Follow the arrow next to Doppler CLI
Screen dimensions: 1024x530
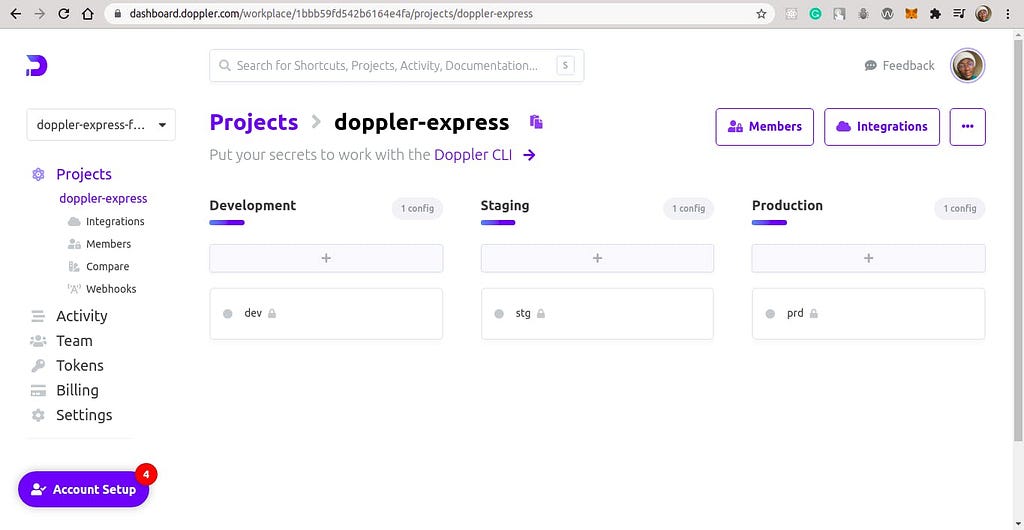(530, 155)
